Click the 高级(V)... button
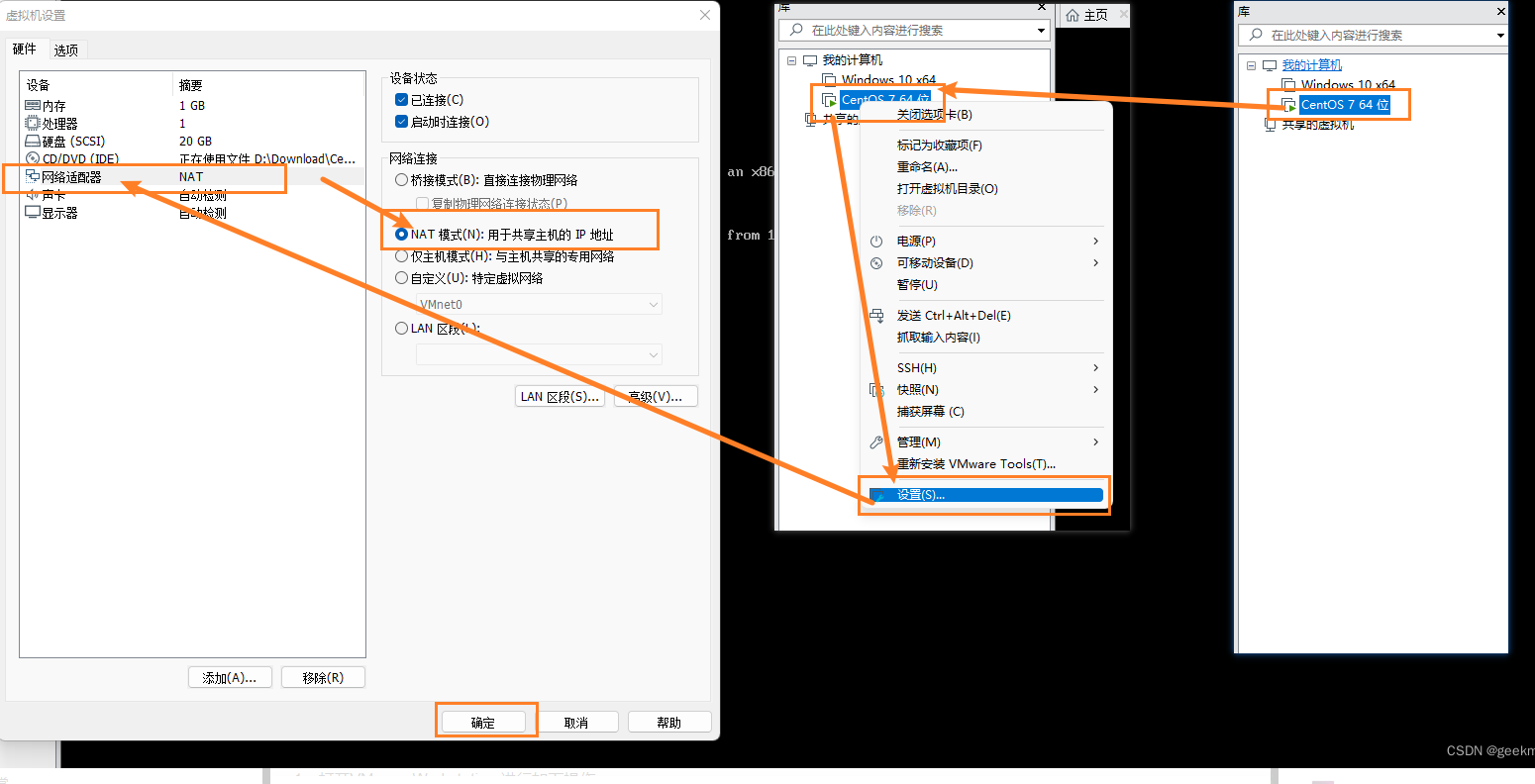Screen dimensions: 1535x784 656,397
